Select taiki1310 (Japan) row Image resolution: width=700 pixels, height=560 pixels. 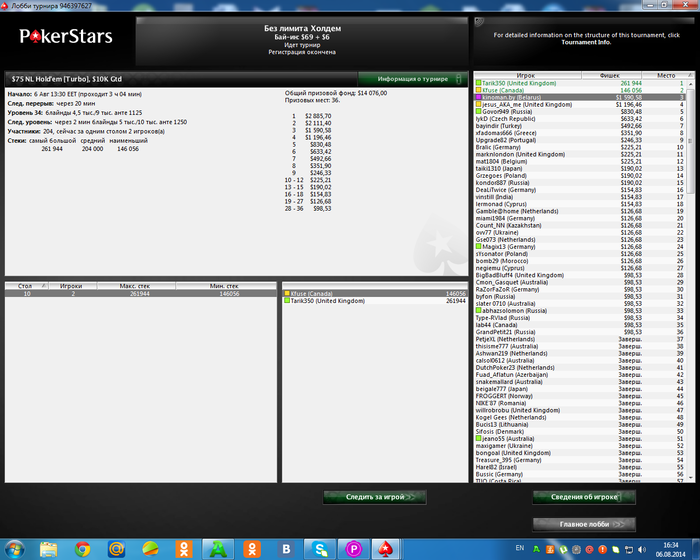coord(580,168)
